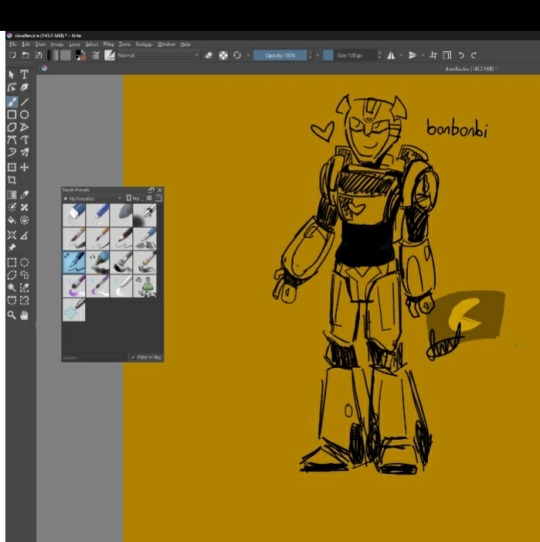The image size is (540, 542).
Task: Select the Rectangle shape tool
Action: coord(11,114)
